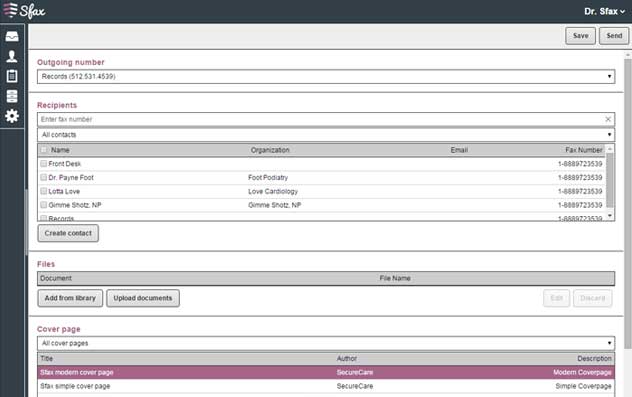The width and height of the screenshot is (632, 397).
Task: Expand the All cover pages dropdown
Action: pyautogui.click(x=326, y=343)
